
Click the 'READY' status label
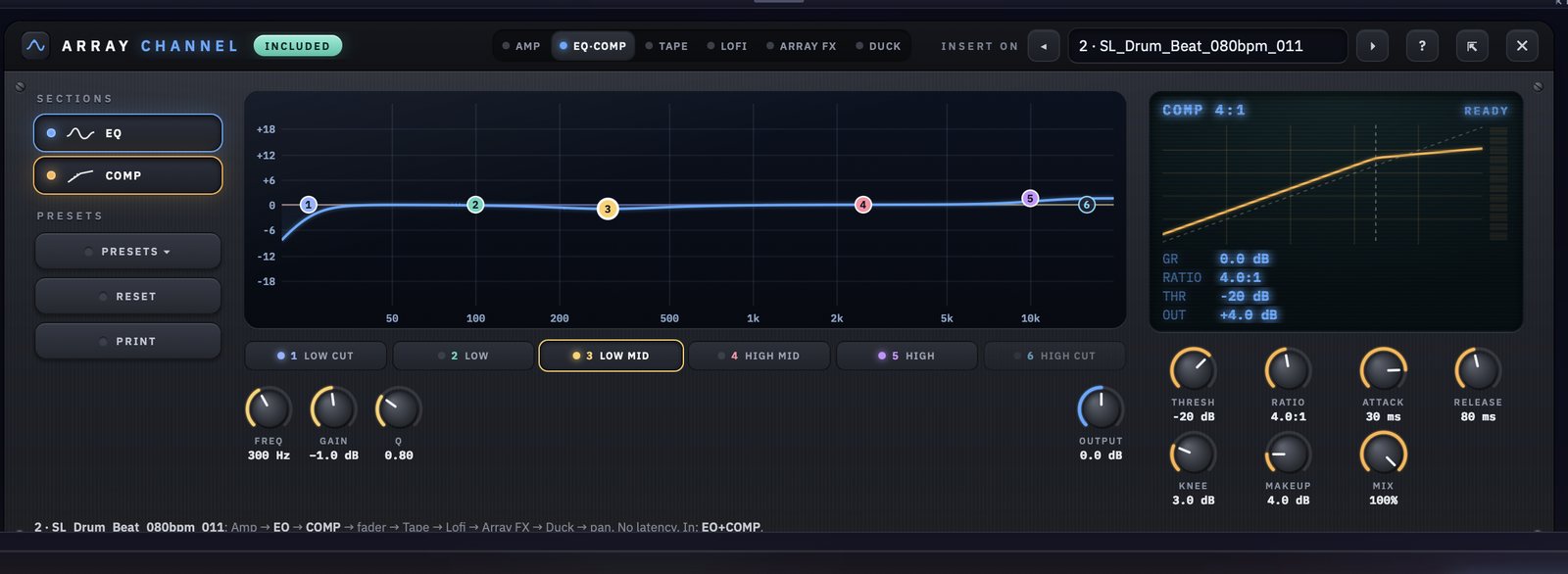tap(1486, 111)
